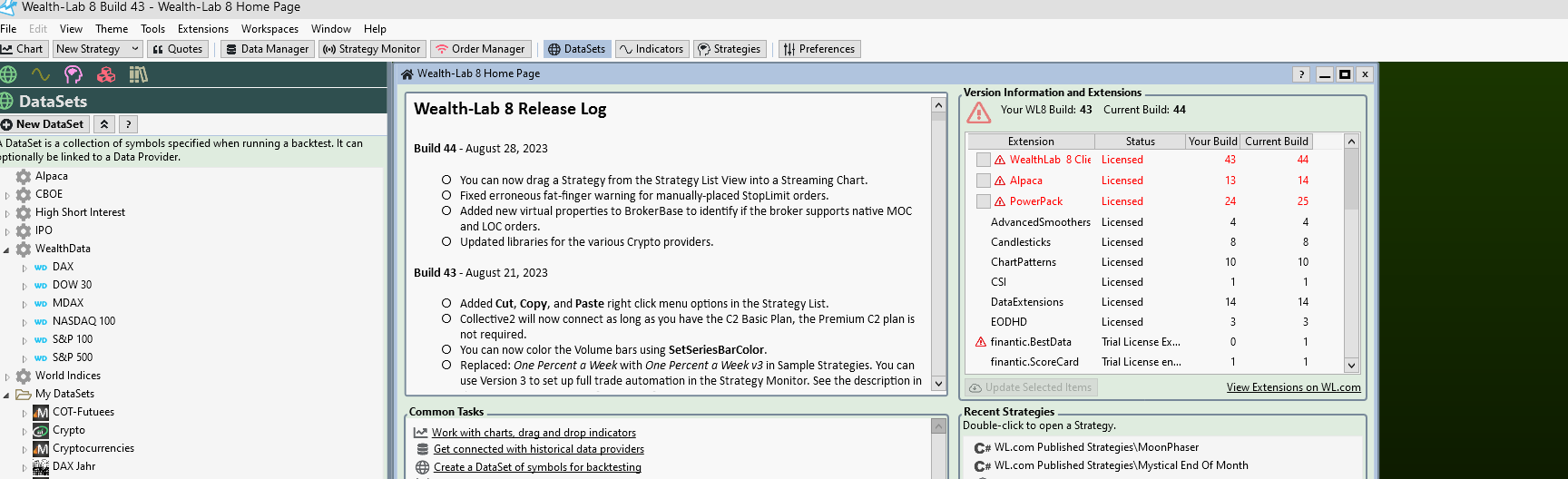The height and width of the screenshot is (479, 1568).
Task: Click the Update Selected Items button
Action: tap(1031, 387)
